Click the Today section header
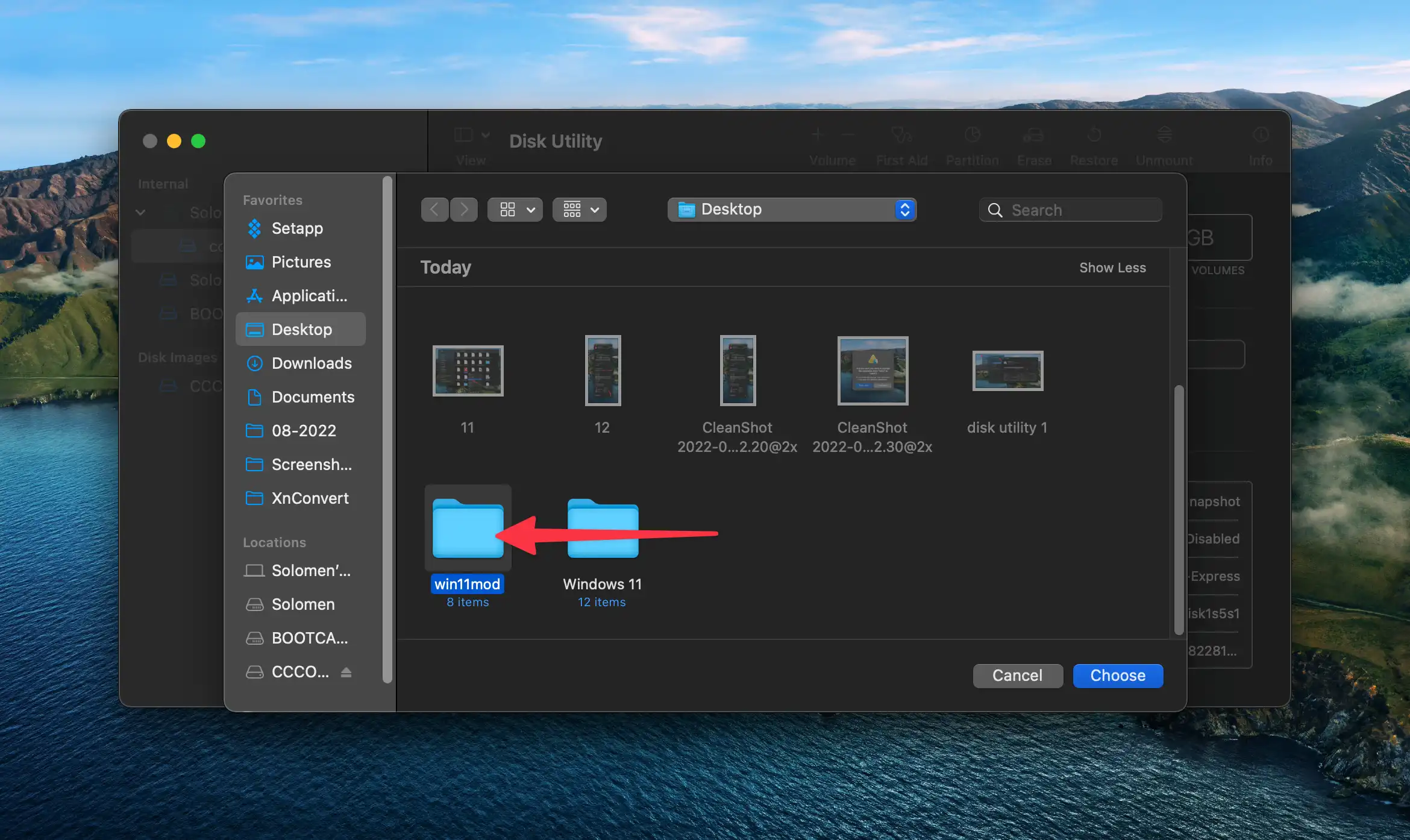The width and height of the screenshot is (1410, 840). [x=445, y=267]
